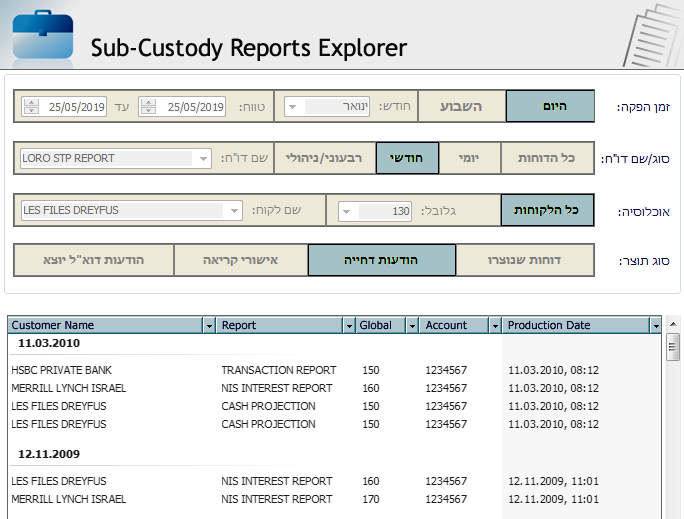
Task: Open Account column filter arrow
Action: 493,326
